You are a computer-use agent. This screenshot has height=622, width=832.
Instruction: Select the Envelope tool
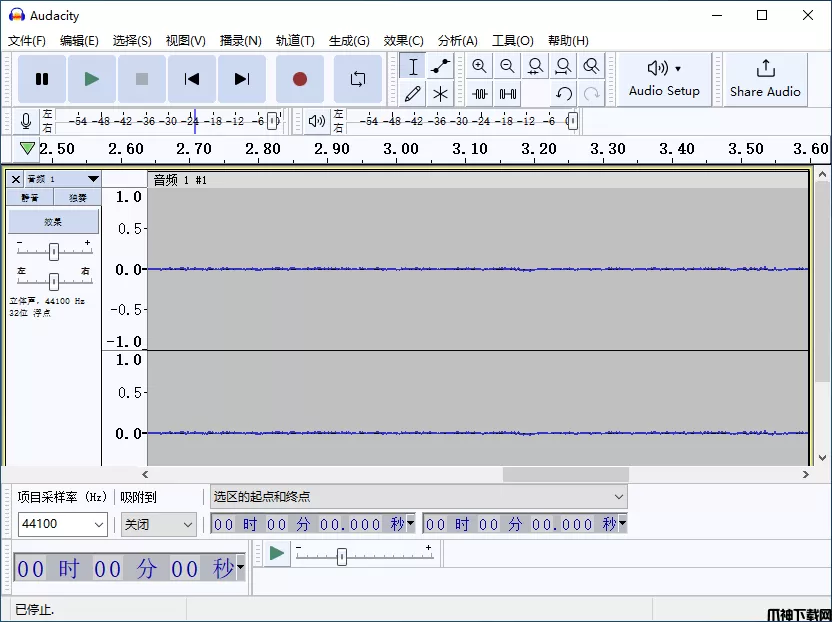pyautogui.click(x=440, y=66)
